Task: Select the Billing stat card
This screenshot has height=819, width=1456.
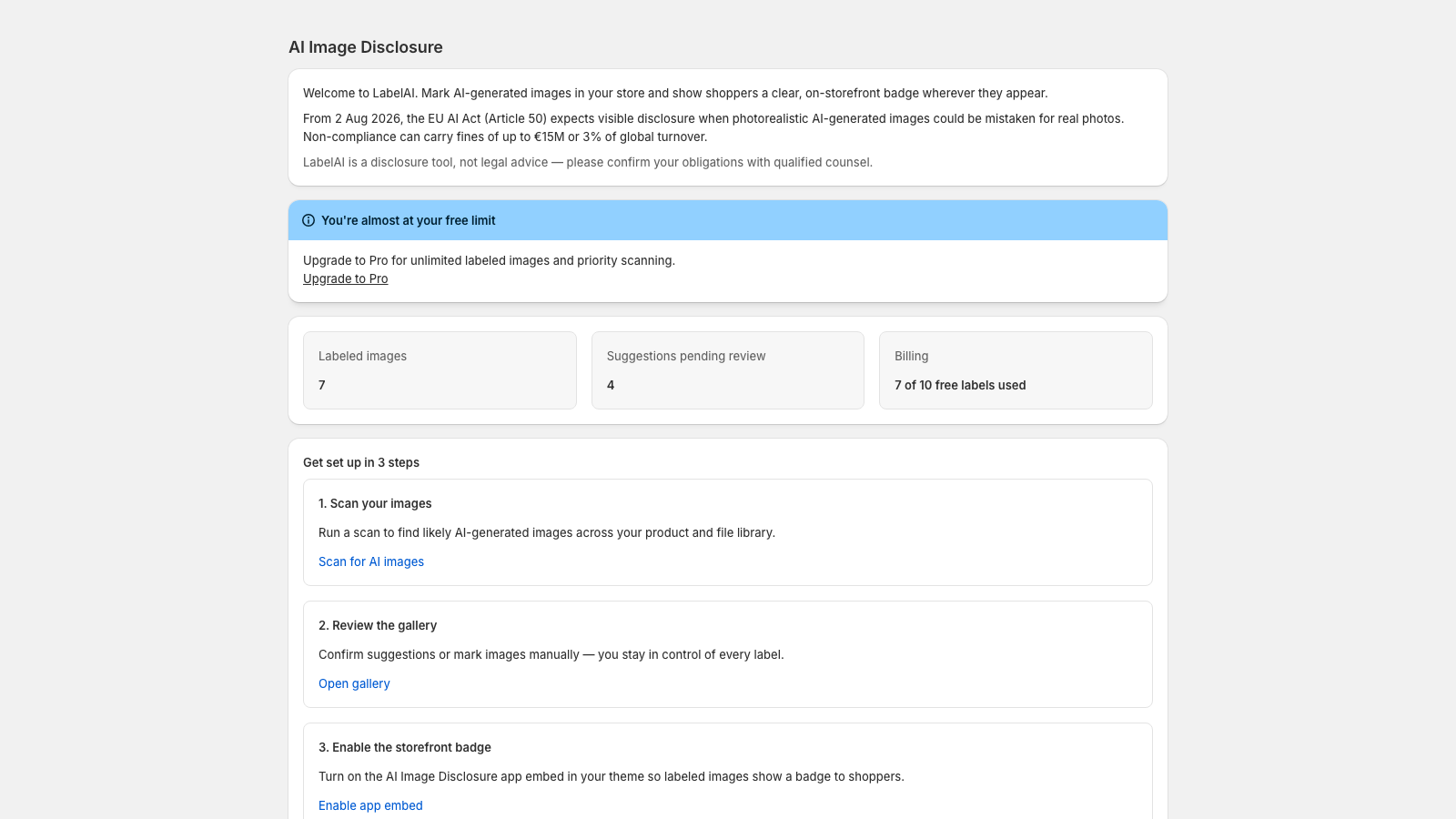Action: click(1016, 370)
